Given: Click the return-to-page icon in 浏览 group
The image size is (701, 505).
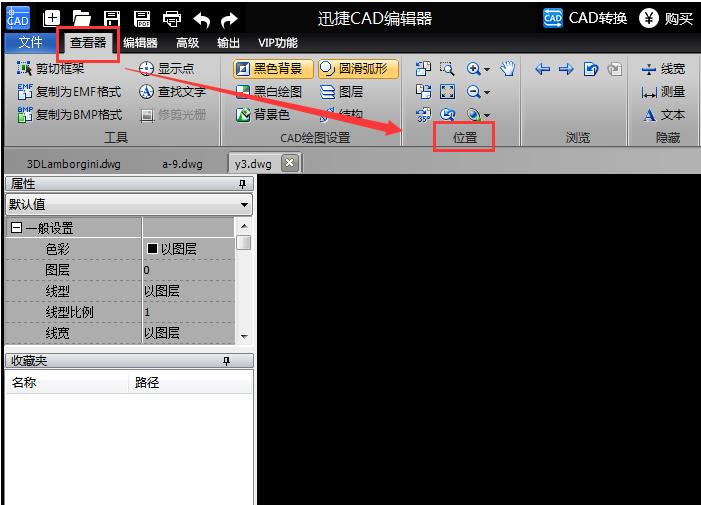Looking at the screenshot, I should point(591,69).
